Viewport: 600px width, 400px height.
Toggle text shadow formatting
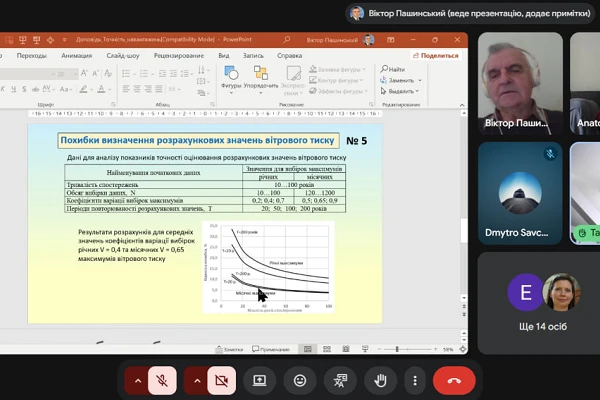pos(24,89)
